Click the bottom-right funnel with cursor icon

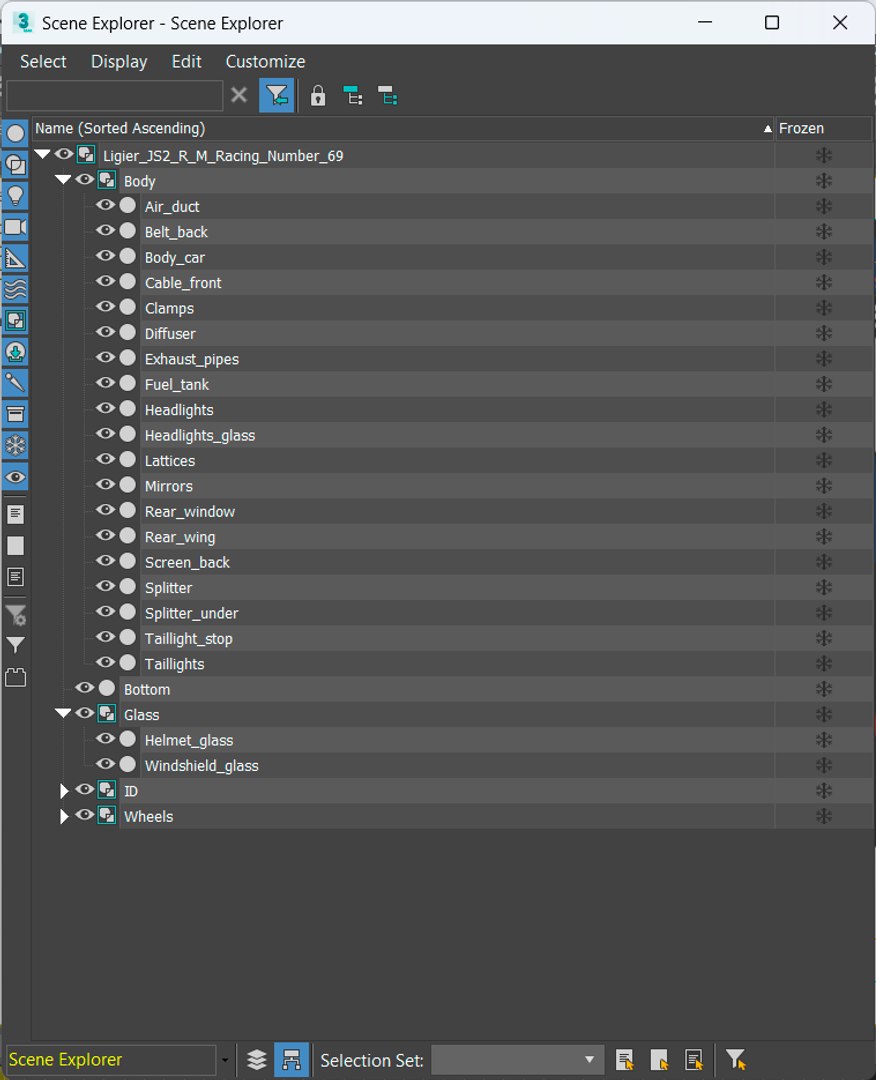coord(736,1059)
